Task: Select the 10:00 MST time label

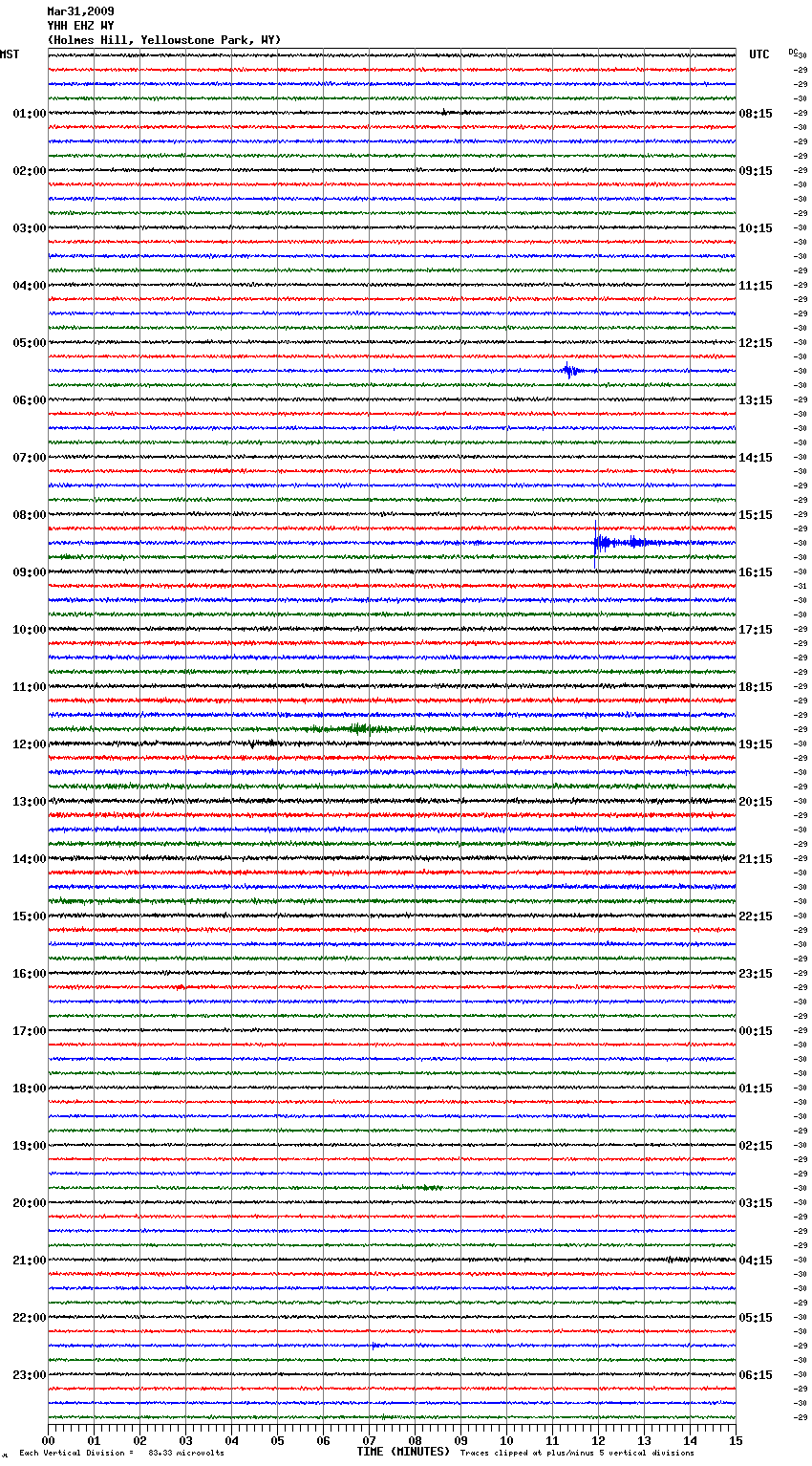Action: pos(30,630)
